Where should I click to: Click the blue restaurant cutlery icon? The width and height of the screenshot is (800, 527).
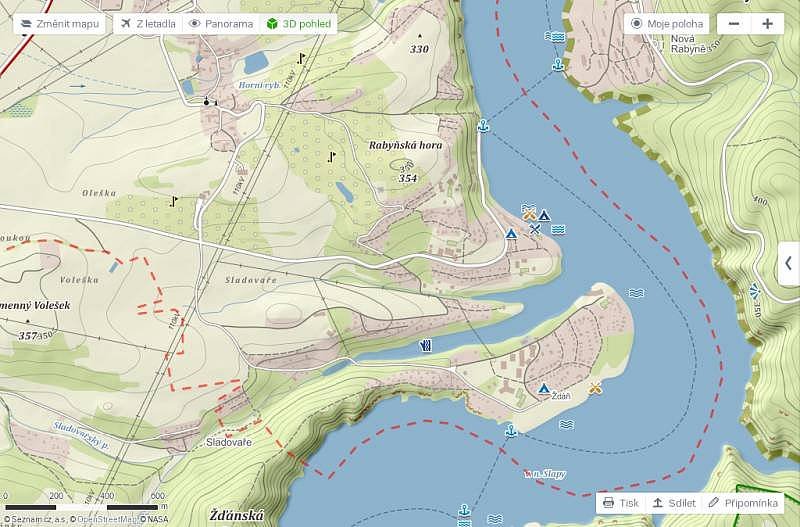(x=536, y=229)
